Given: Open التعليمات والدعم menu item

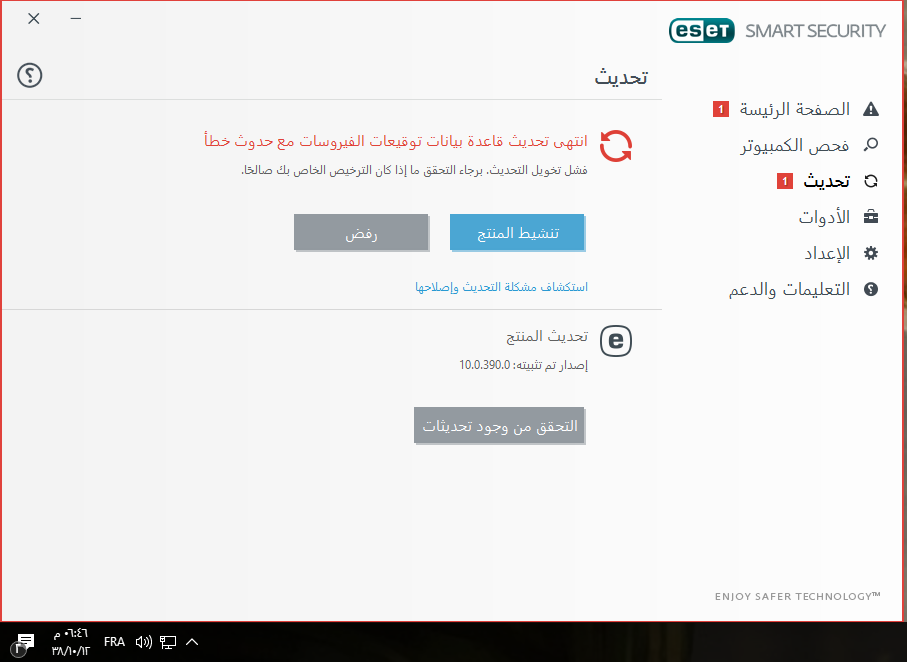Looking at the screenshot, I should click(789, 289).
